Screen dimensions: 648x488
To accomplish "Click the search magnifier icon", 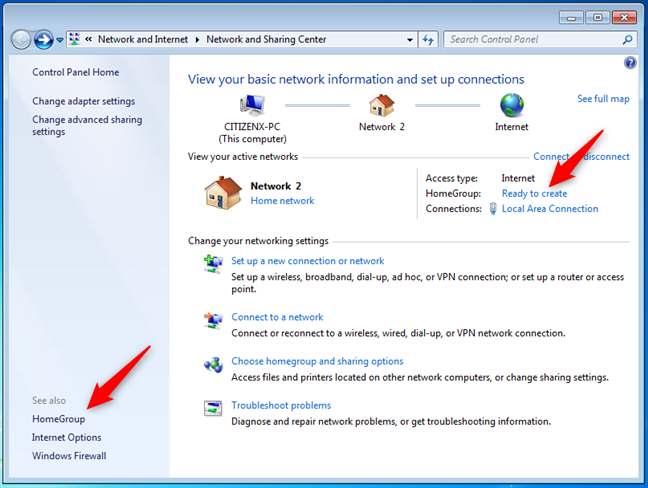I will pyautogui.click(x=627, y=40).
